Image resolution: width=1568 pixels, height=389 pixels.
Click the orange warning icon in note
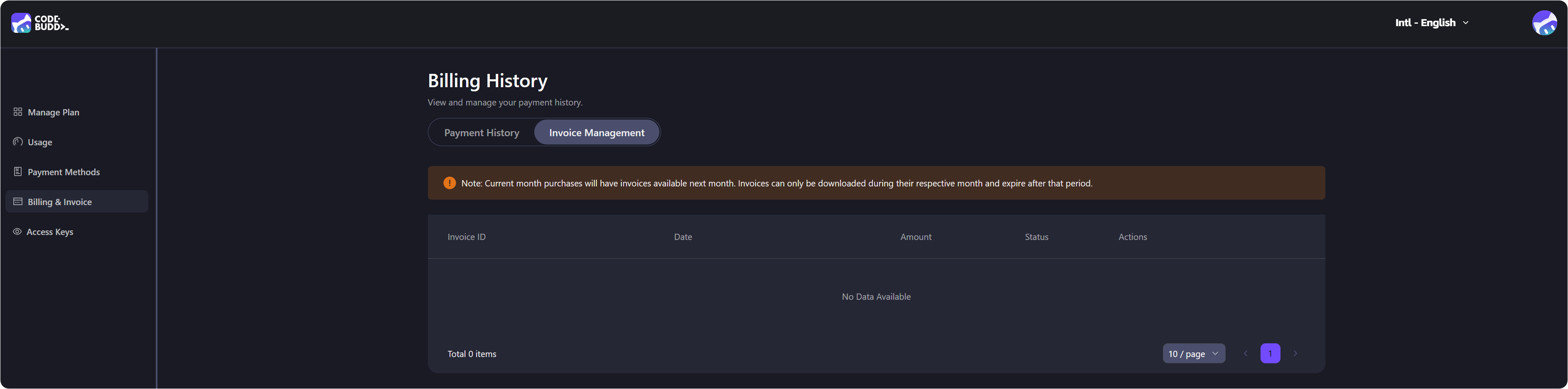pos(449,183)
